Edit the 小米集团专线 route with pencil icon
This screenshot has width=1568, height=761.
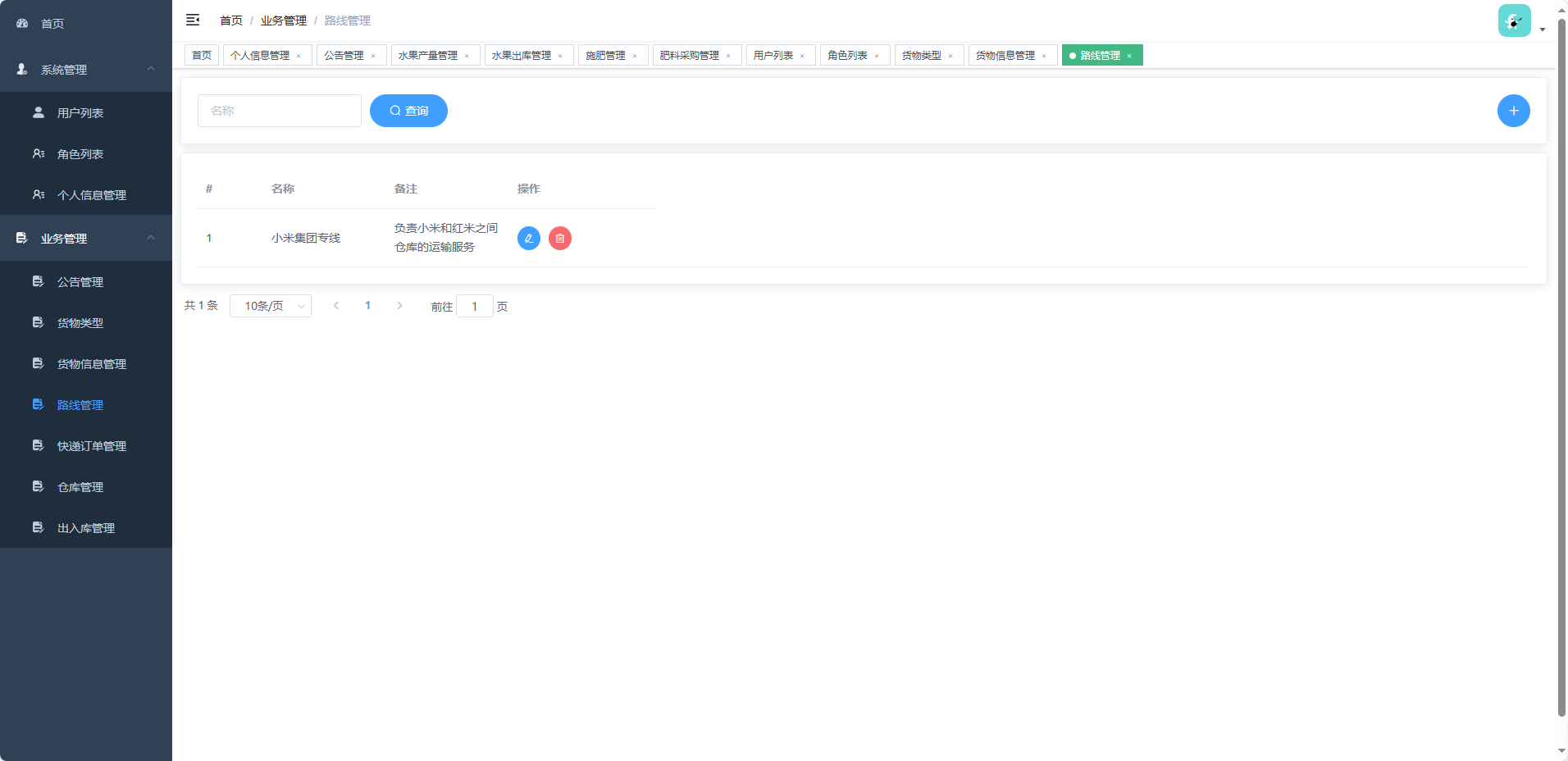coord(528,239)
